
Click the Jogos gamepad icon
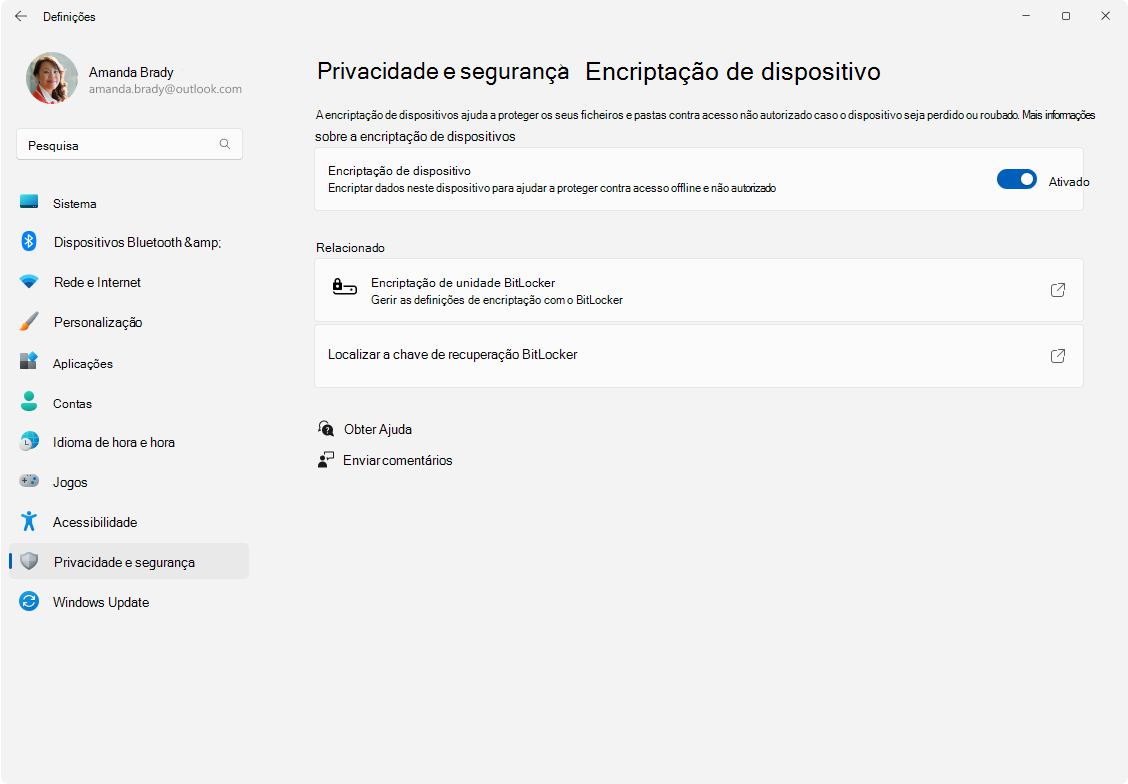29,481
